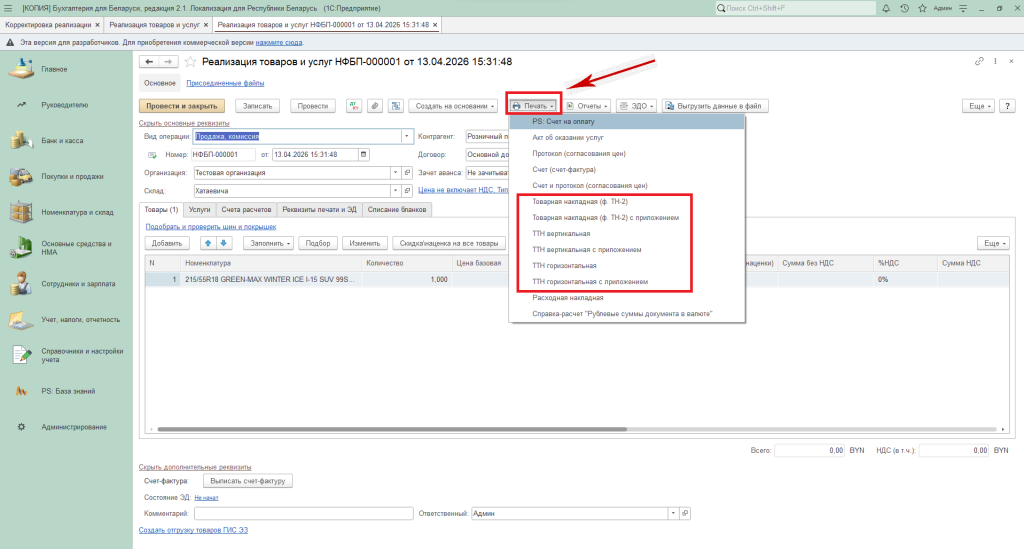Expand the Создать на основании dropdown

pos(453,106)
